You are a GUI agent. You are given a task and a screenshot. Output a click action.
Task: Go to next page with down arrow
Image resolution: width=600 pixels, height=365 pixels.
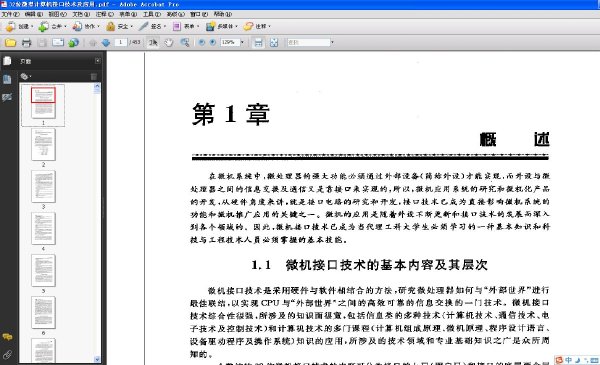[x=106, y=42]
